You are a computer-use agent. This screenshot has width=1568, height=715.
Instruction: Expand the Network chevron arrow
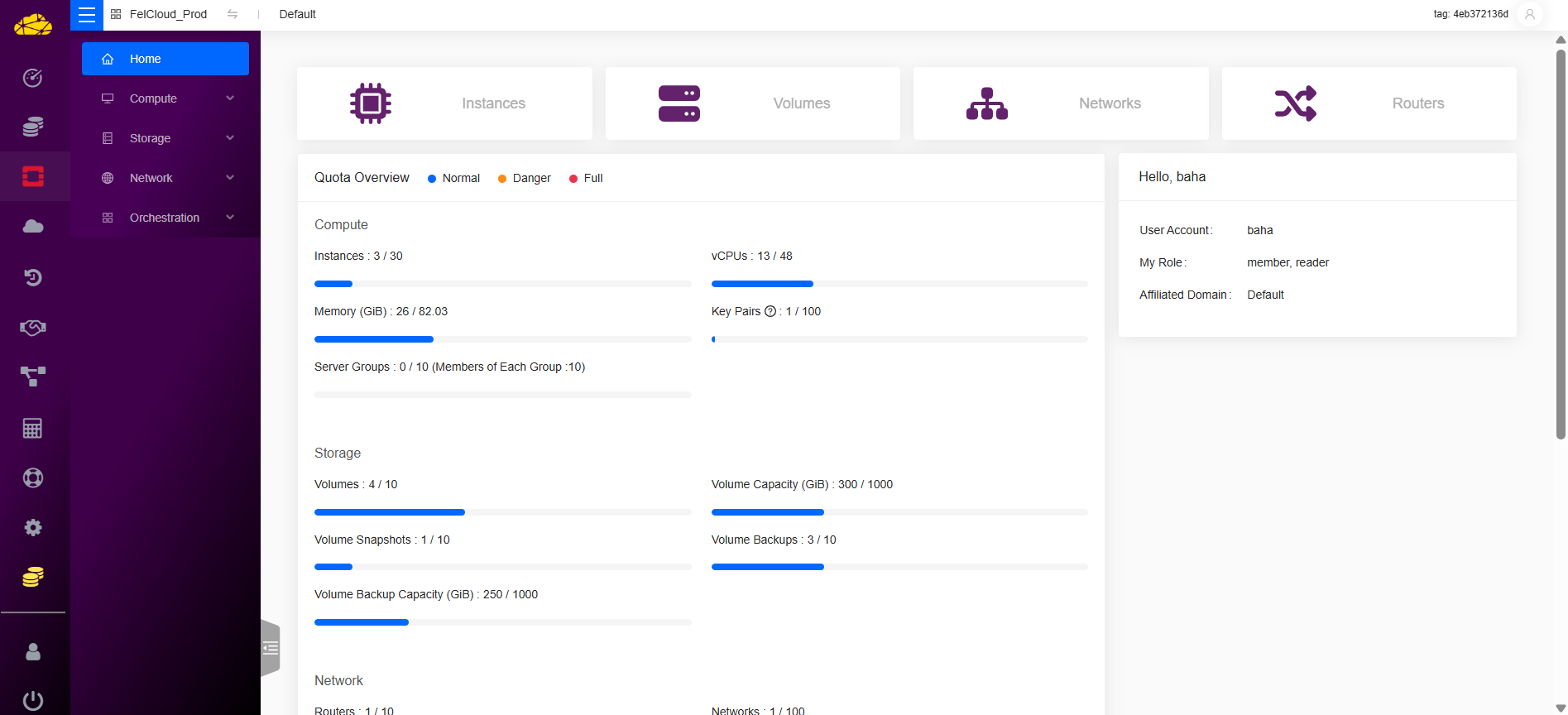230,178
